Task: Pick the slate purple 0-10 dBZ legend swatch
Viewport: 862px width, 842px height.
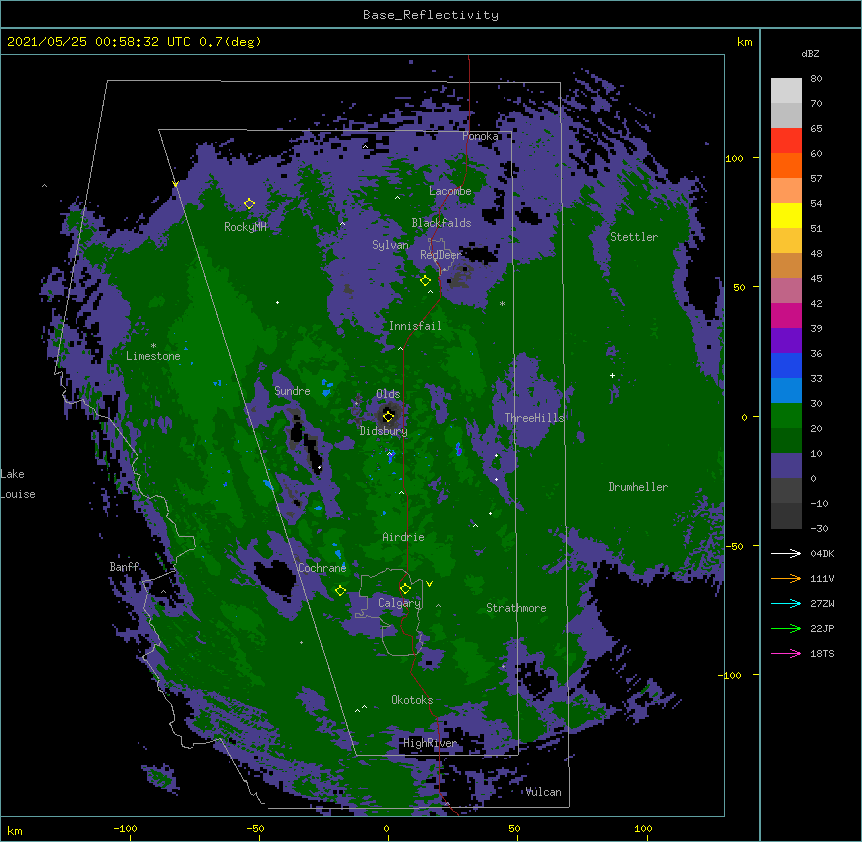Action: pos(786,466)
